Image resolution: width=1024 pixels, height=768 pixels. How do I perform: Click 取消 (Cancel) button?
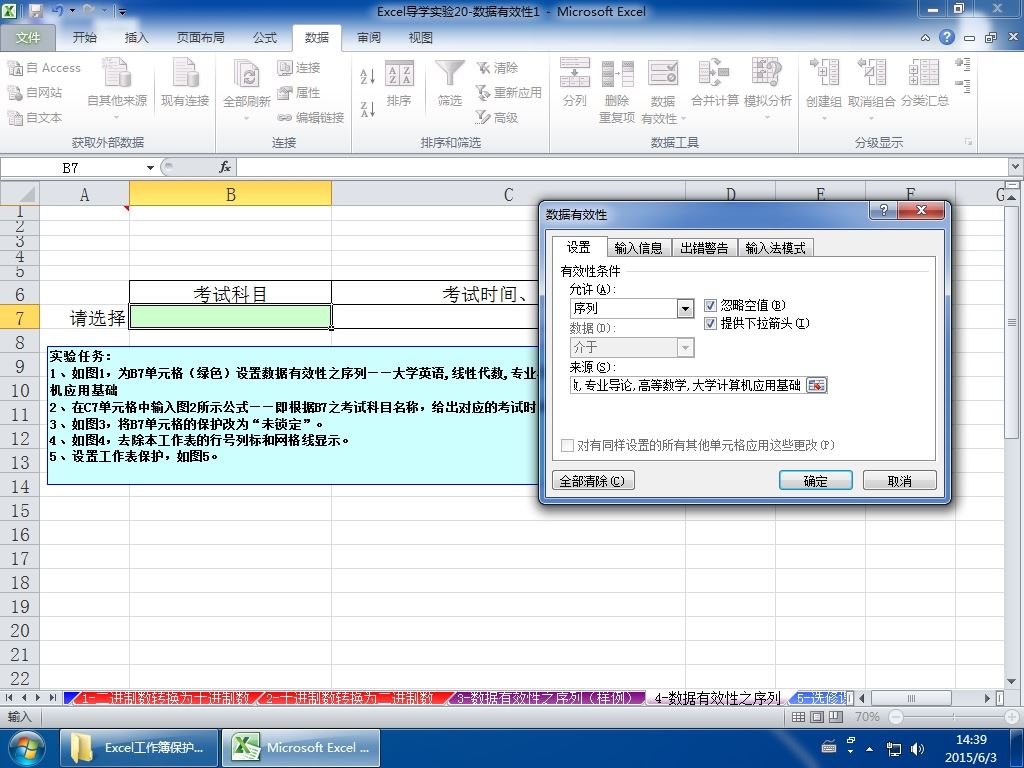pyautogui.click(x=899, y=481)
